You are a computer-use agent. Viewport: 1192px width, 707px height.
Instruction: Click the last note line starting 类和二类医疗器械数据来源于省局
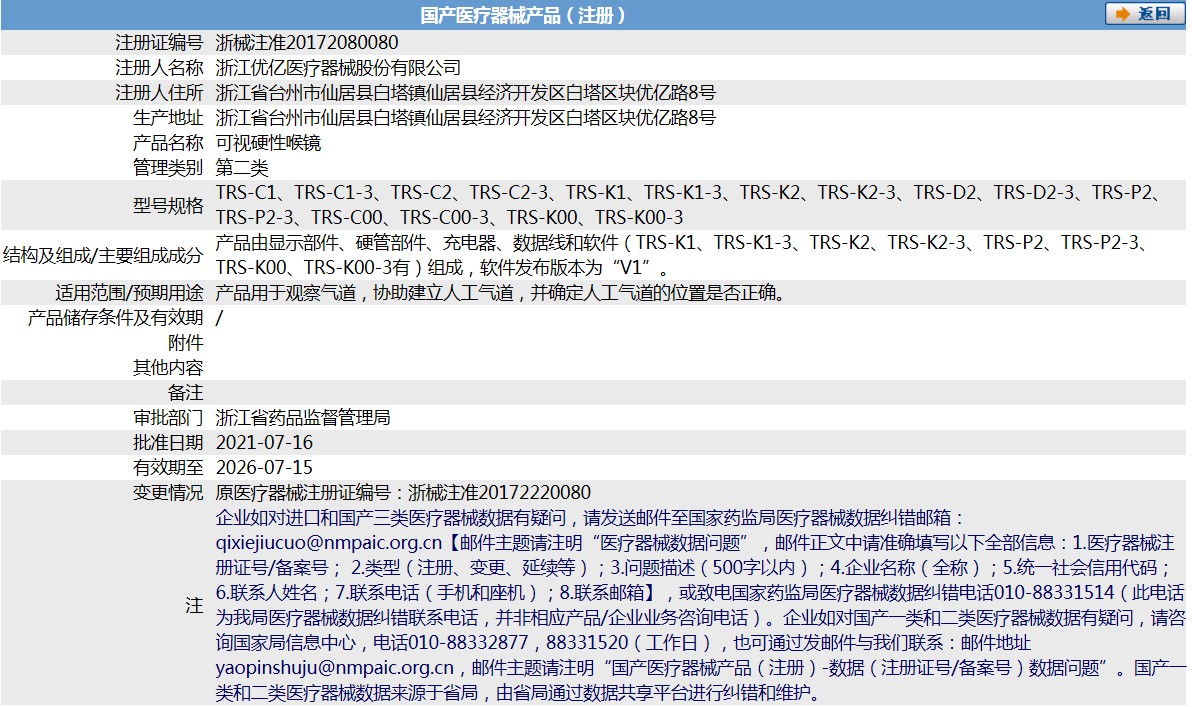[x=519, y=693]
